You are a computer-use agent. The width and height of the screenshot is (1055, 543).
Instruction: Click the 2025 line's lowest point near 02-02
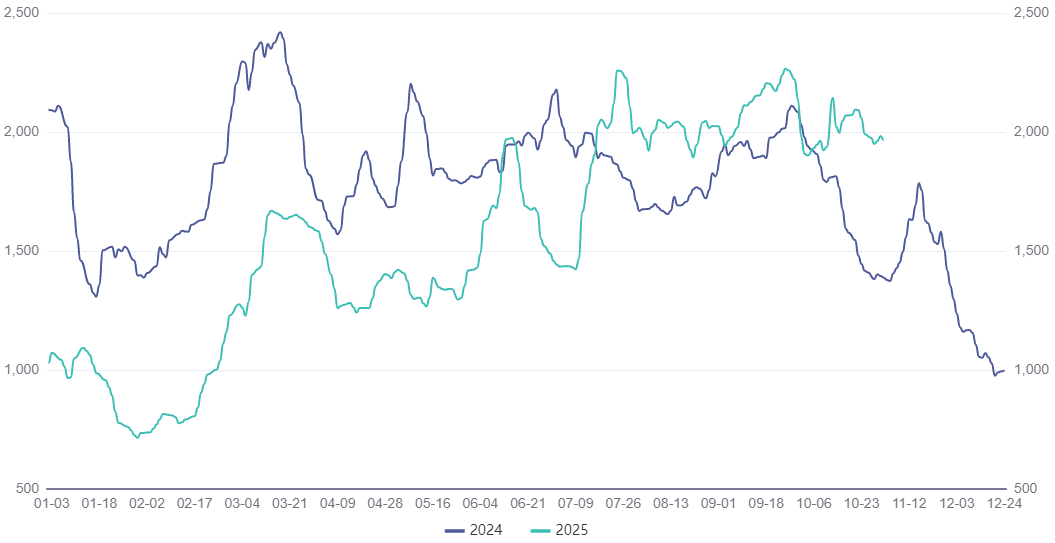point(137,438)
